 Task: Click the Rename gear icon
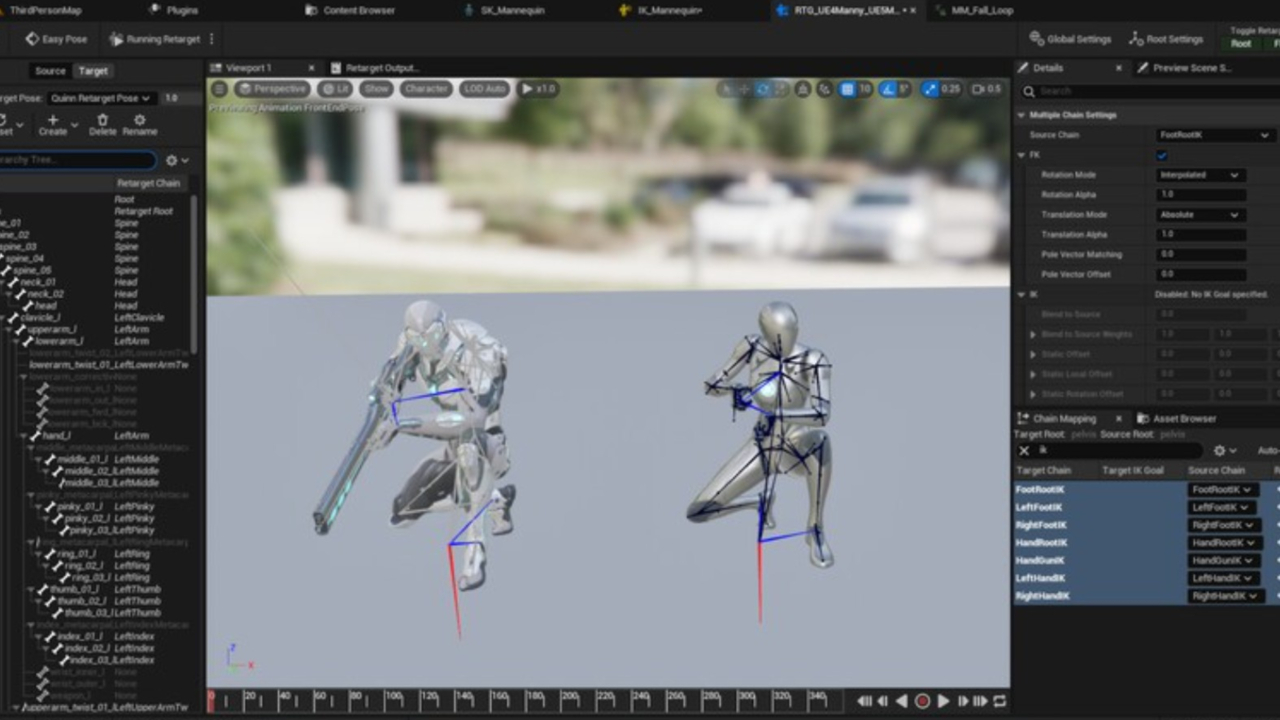pyautogui.click(x=139, y=120)
